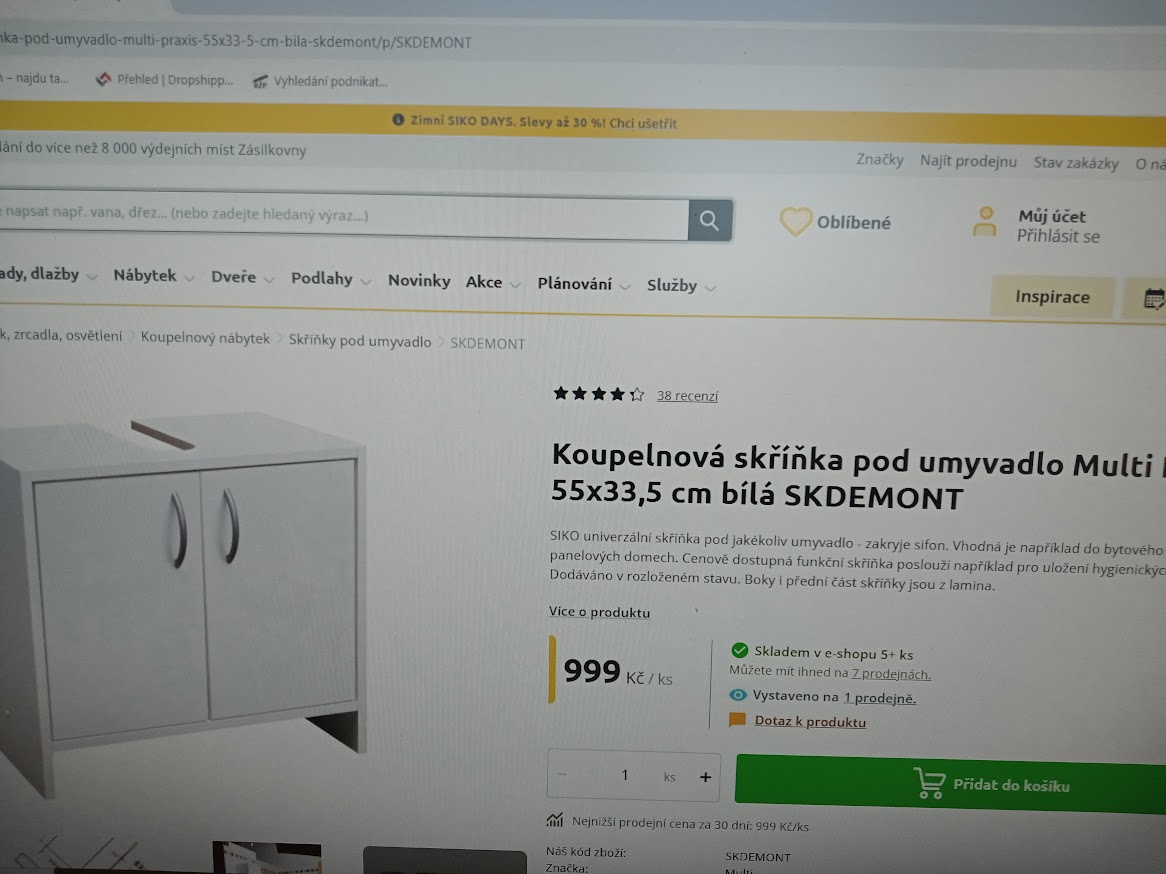Click the Můj účet user icon
1166x874 pixels.
pyautogui.click(x=985, y=222)
